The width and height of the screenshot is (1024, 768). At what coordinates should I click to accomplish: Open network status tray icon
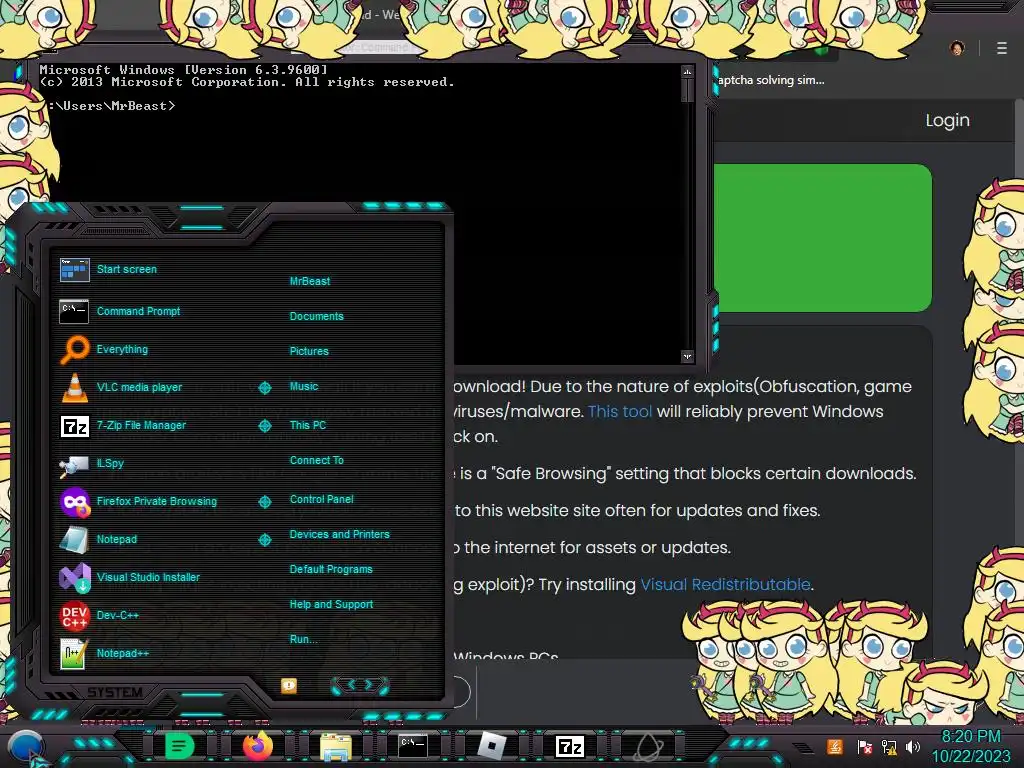(x=888, y=746)
